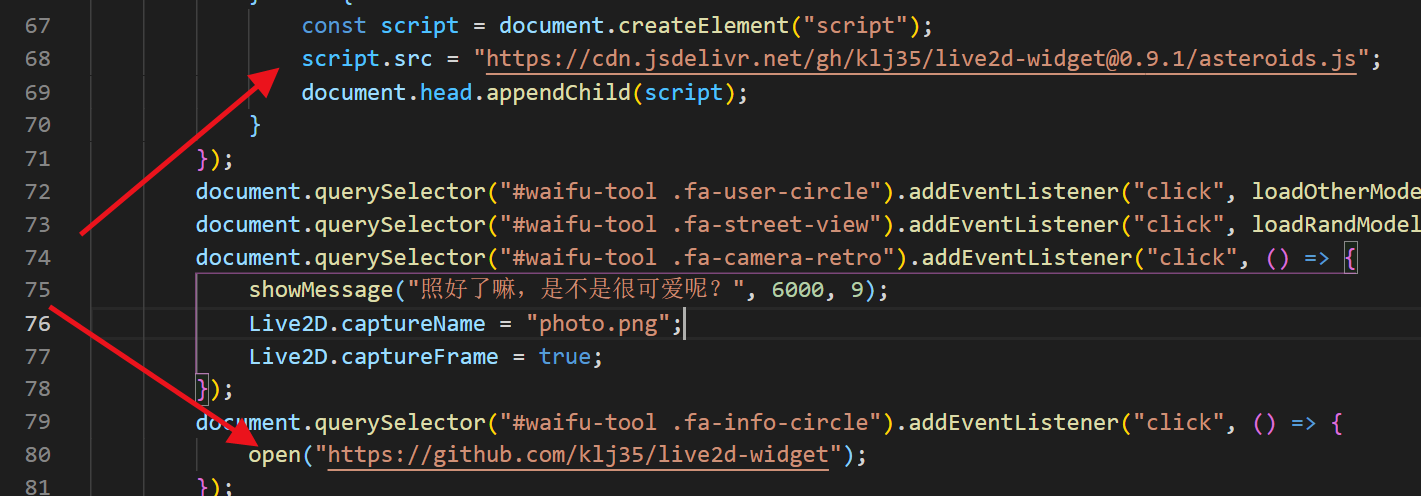Click the opening brace ending line 74
The height and width of the screenshot is (496, 1421).
[1350, 258]
